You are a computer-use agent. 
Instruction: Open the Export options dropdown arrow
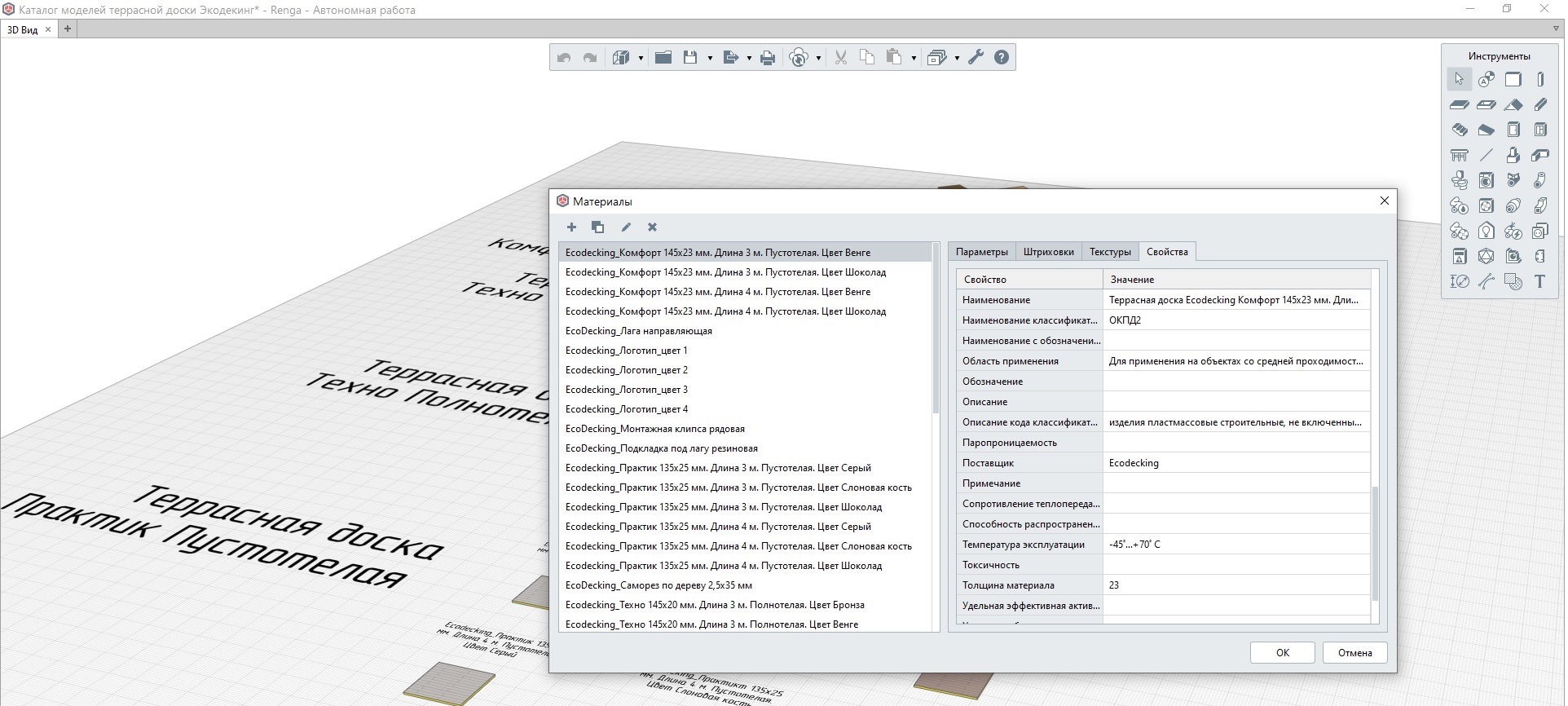pos(749,58)
